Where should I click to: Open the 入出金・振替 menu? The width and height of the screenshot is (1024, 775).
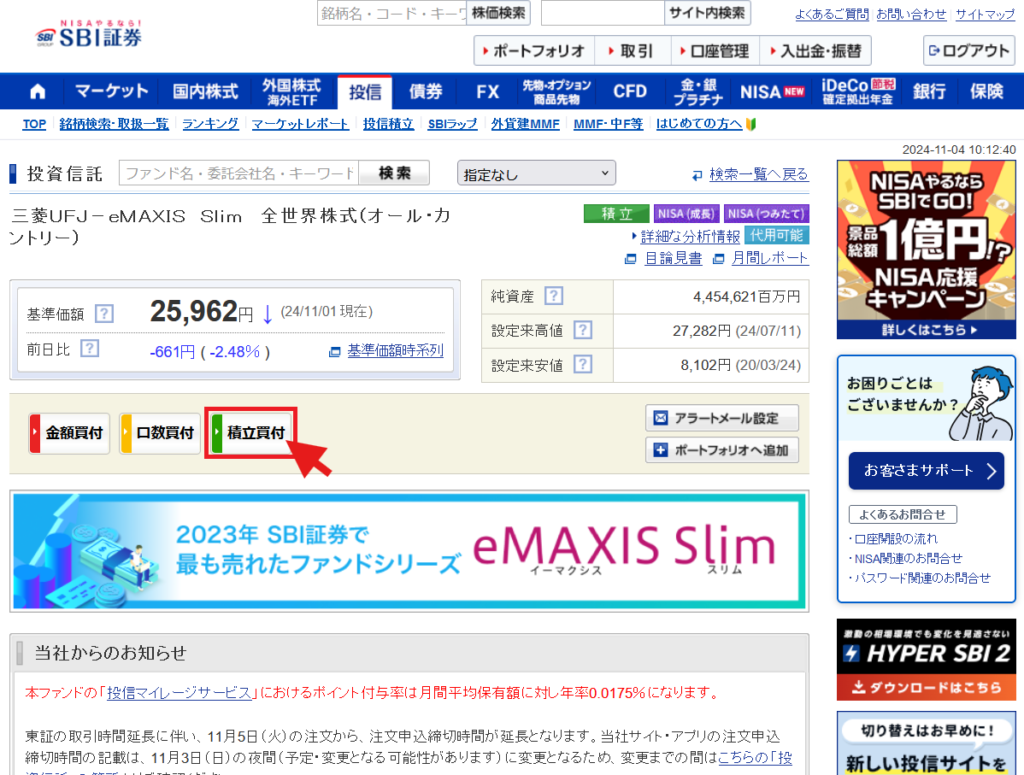click(816, 51)
